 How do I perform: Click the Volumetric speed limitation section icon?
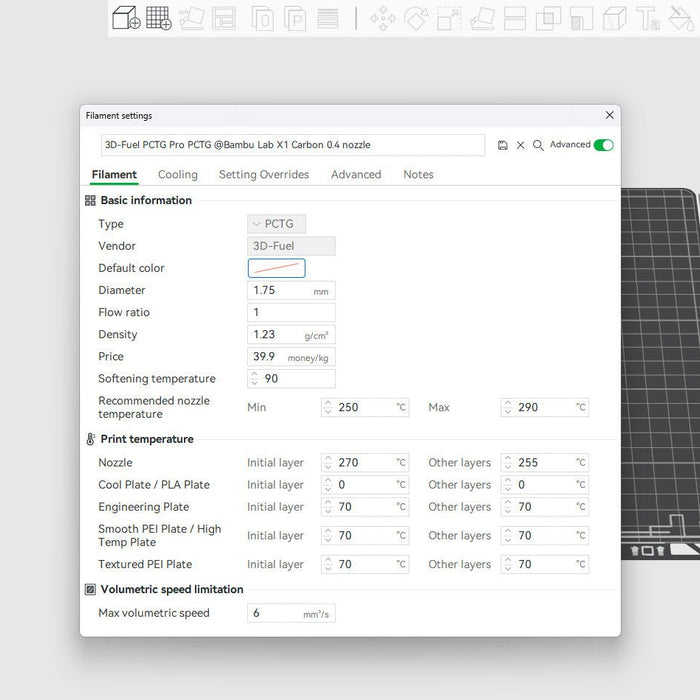(90, 590)
